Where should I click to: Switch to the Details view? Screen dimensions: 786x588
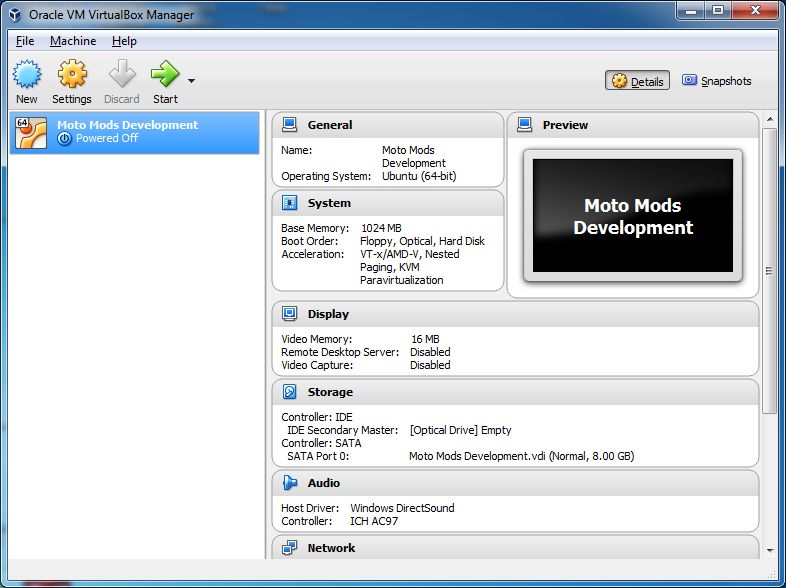[637, 81]
